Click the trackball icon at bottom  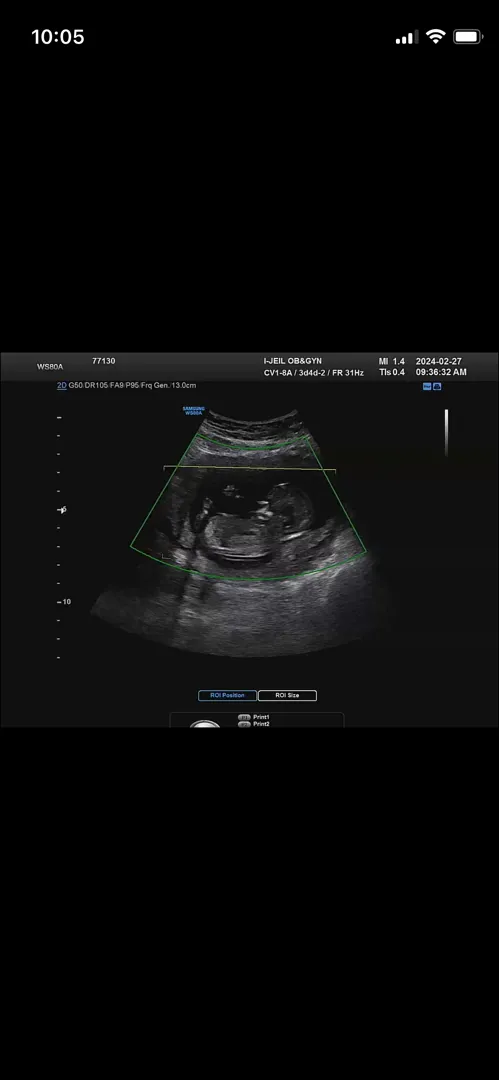click(205, 723)
